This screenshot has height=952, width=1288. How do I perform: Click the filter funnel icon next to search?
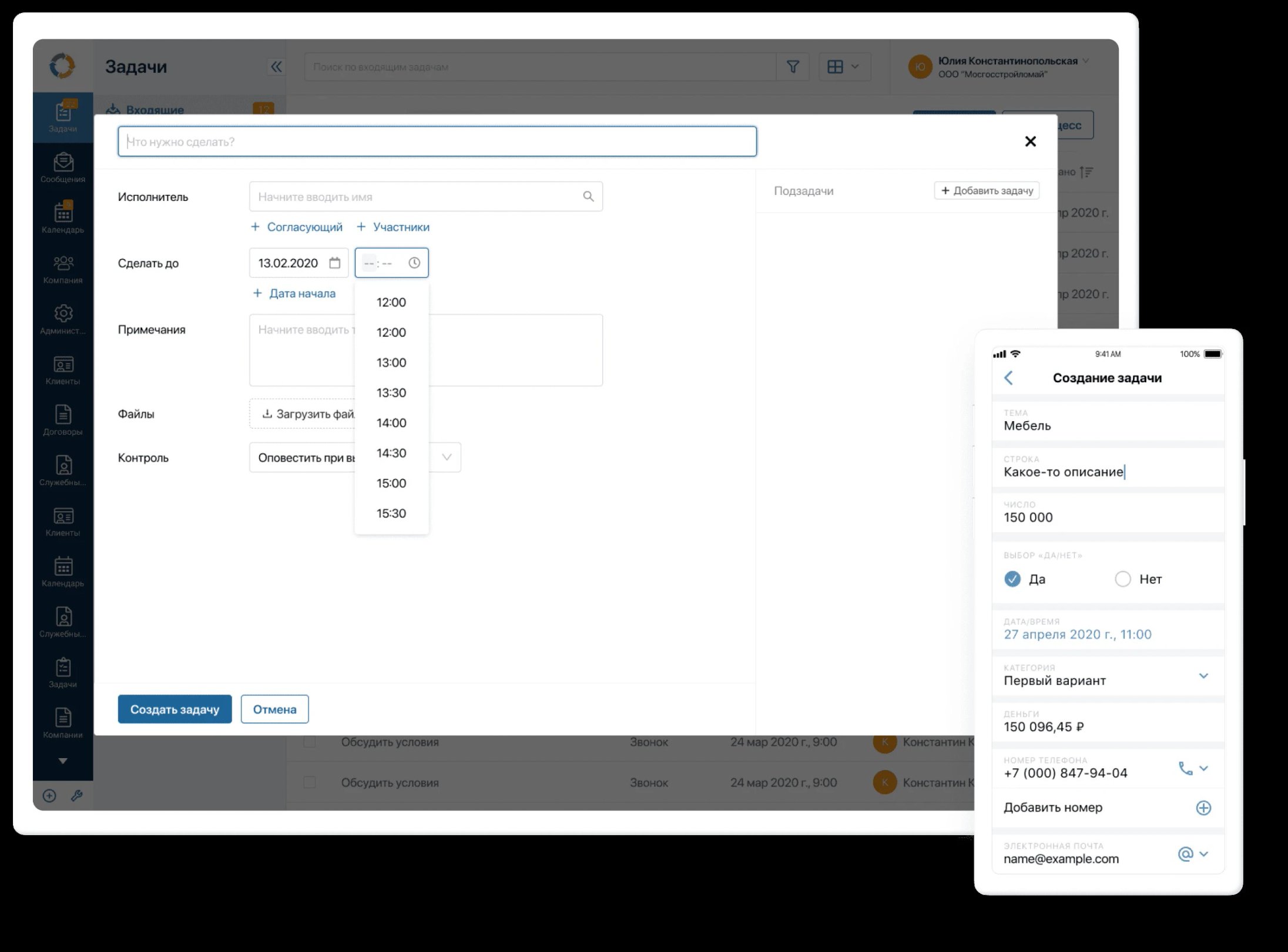click(x=793, y=67)
